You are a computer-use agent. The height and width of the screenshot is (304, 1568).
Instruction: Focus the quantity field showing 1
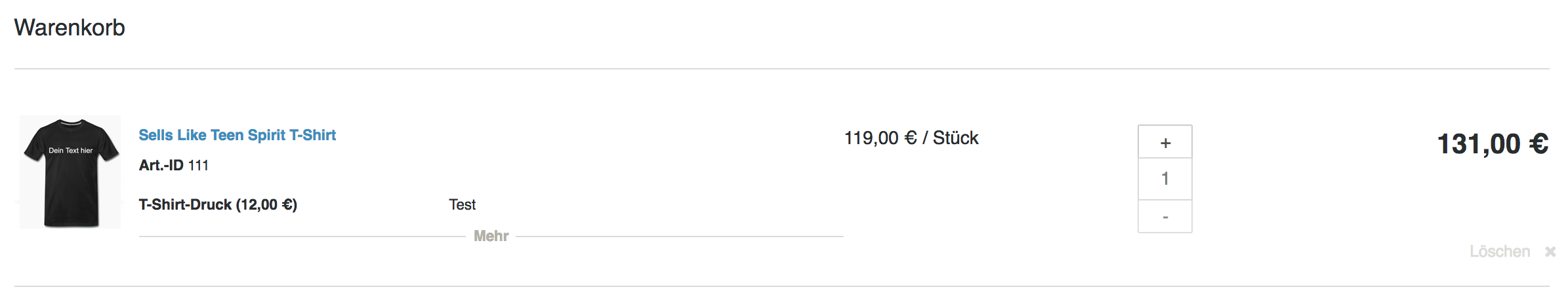click(x=1165, y=179)
